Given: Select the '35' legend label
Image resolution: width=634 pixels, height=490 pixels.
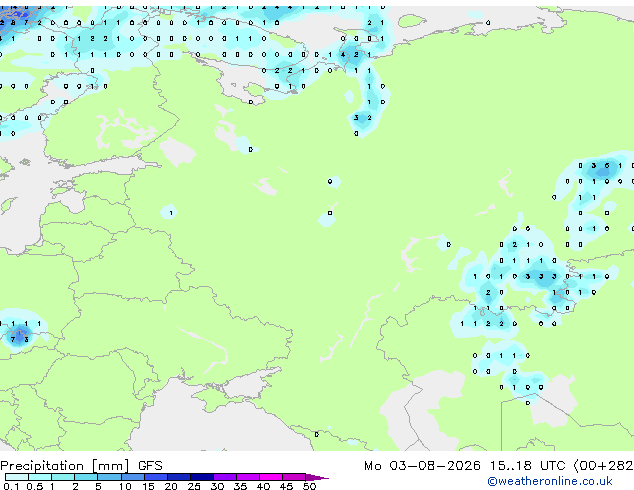Looking at the screenshot, I should coord(240,486).
